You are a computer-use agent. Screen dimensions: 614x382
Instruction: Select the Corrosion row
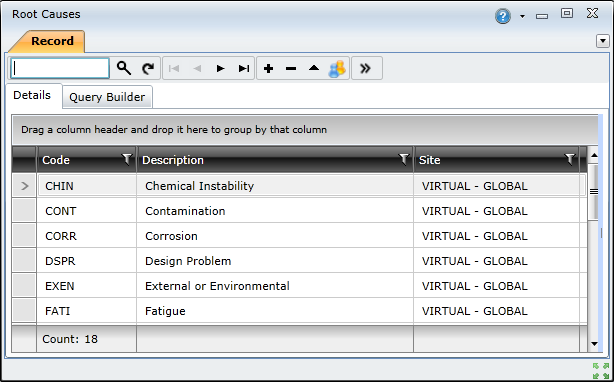[x=300, y=236]
